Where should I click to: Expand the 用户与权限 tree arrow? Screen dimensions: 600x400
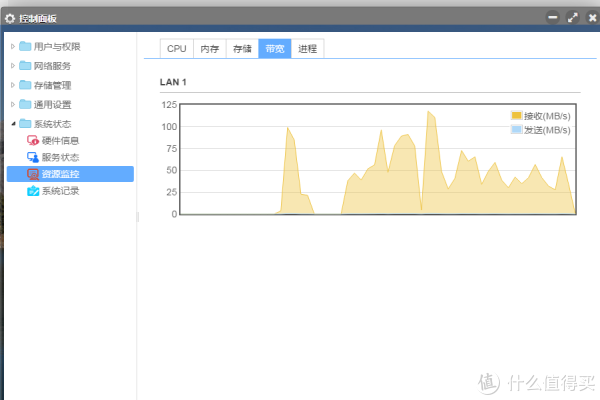13,47
